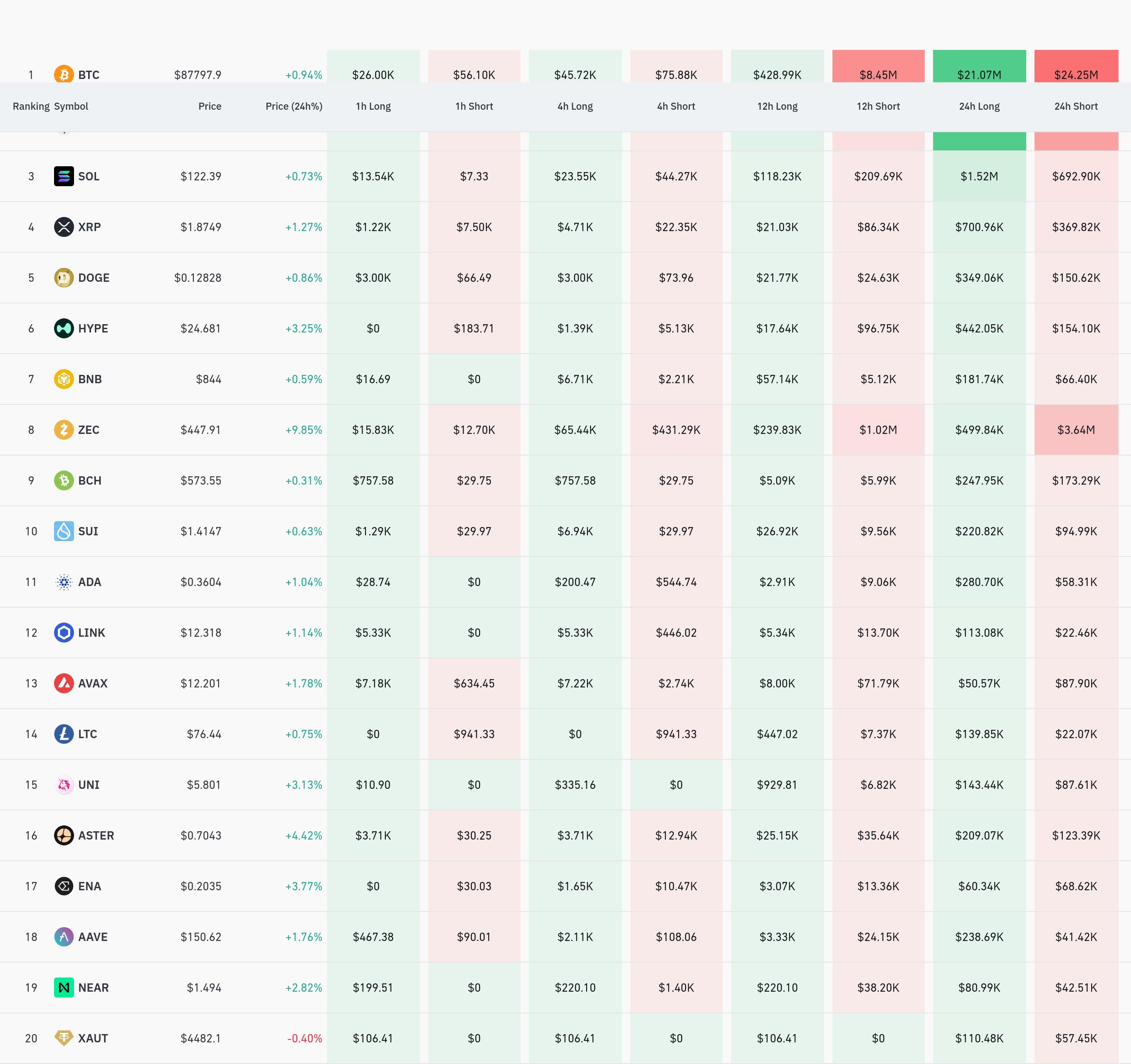Click the Uniswap UNI icon

(x=64, y=785)
